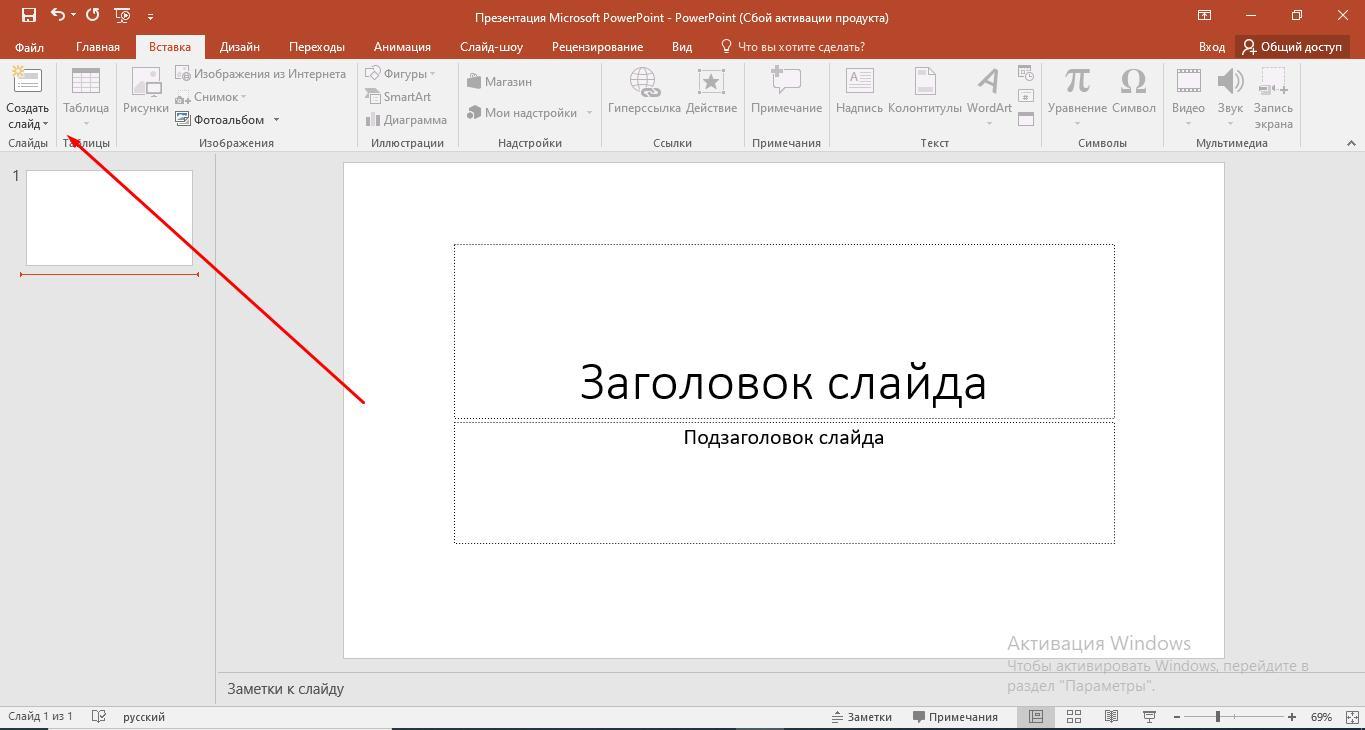Click the Общий доступ share button

pos(1291,46)
